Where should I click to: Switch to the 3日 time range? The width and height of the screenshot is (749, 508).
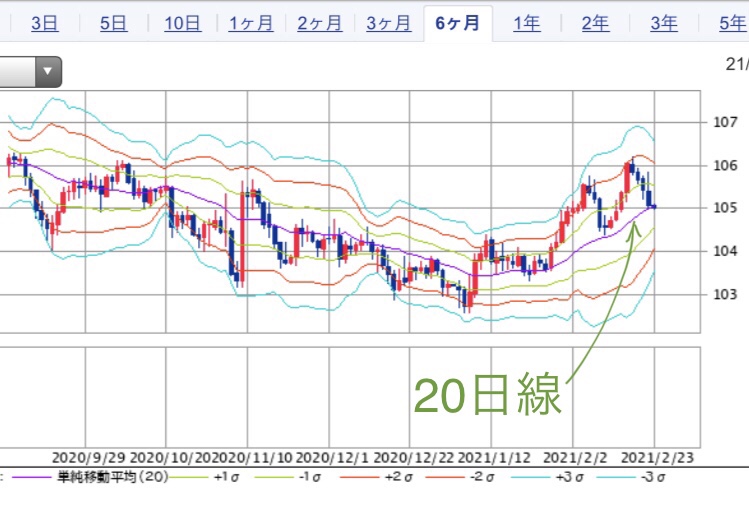click(x=44, y=24)
